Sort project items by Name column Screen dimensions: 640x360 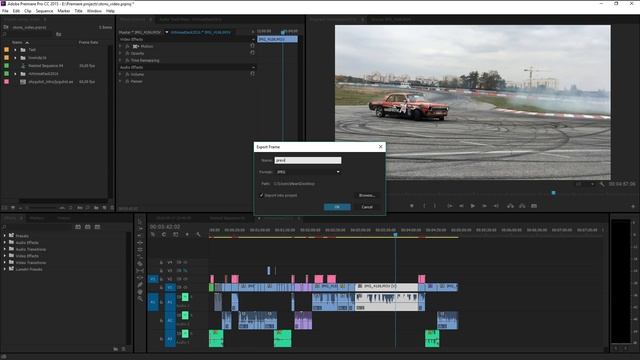click(17, 42)
